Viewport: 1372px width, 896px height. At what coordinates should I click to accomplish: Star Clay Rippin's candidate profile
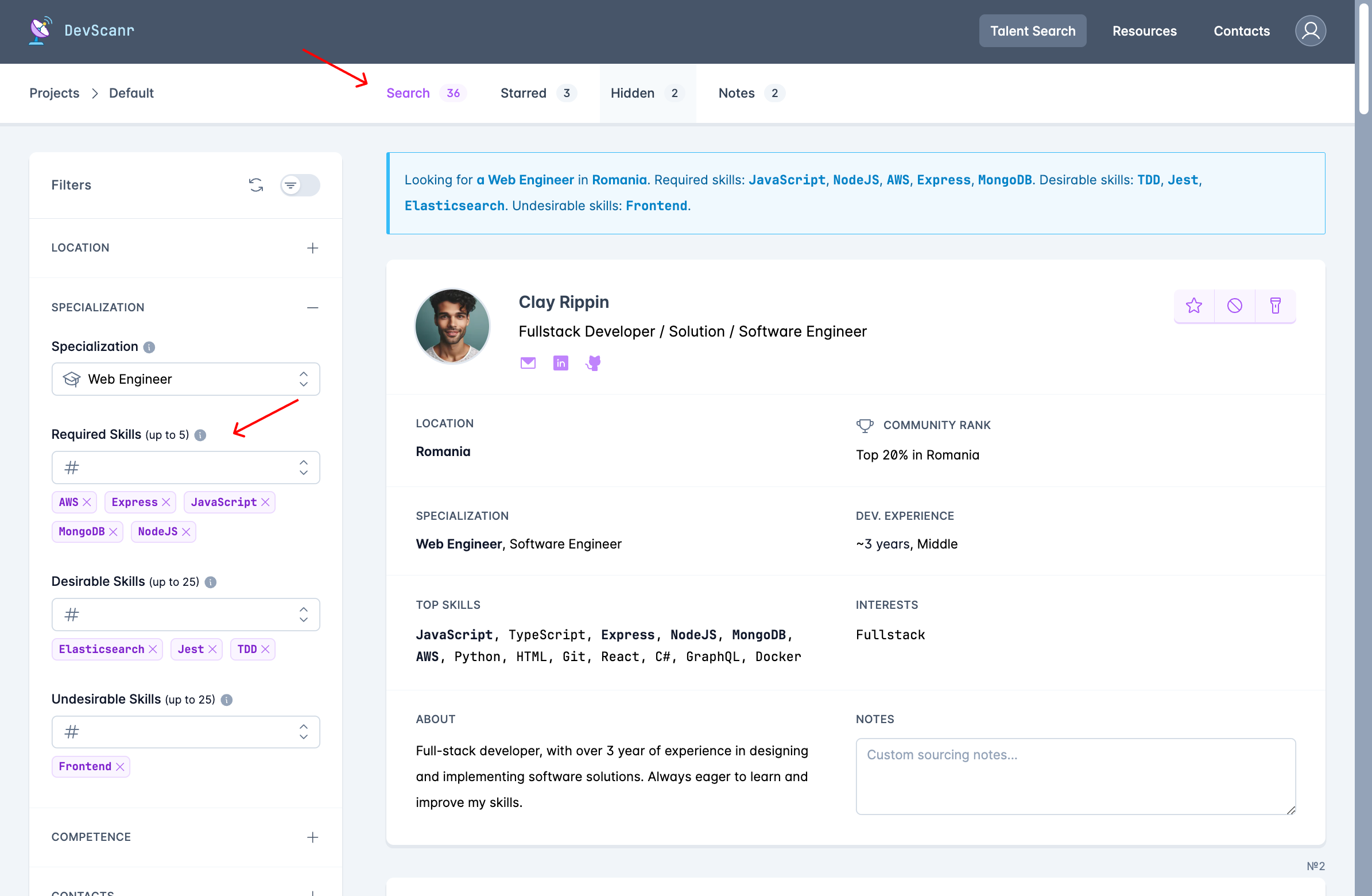coord(1195,306)
